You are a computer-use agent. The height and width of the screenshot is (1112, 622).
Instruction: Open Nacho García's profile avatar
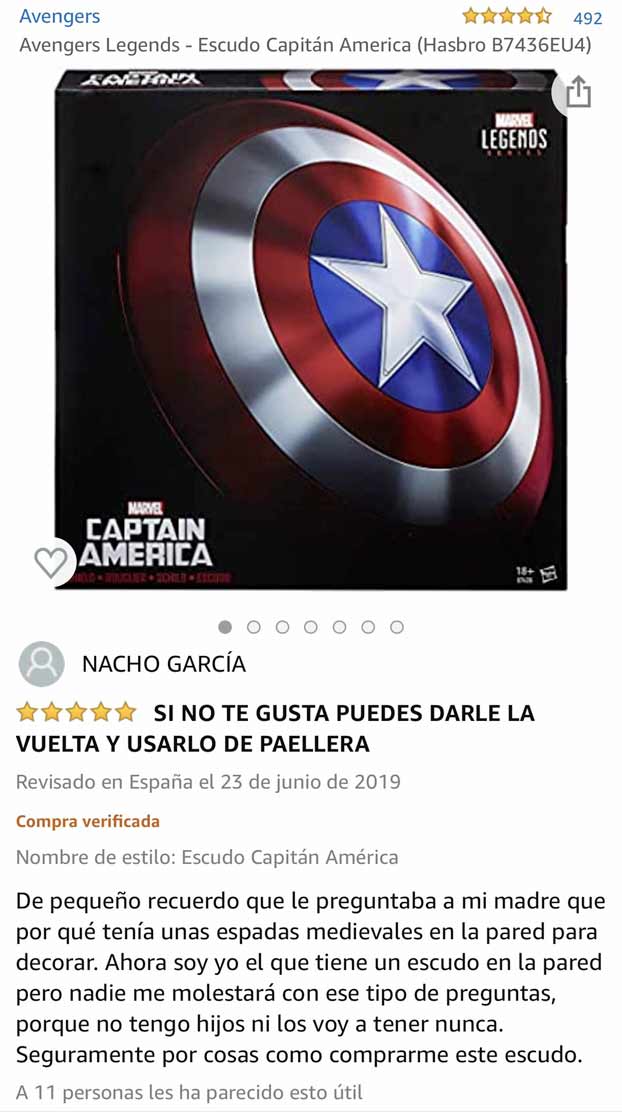coord(41,664)
